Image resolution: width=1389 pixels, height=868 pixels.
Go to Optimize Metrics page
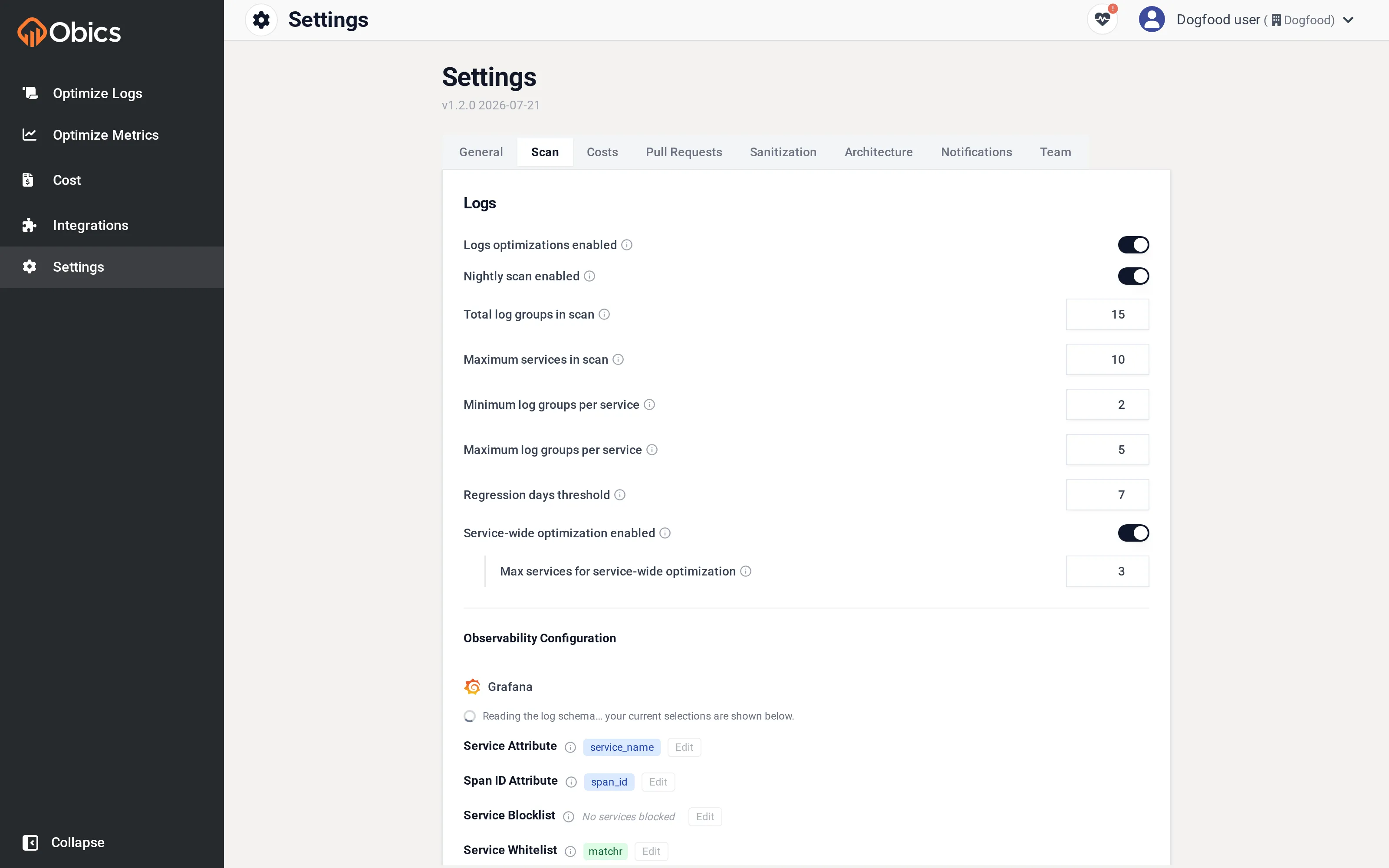click(105, 135)
